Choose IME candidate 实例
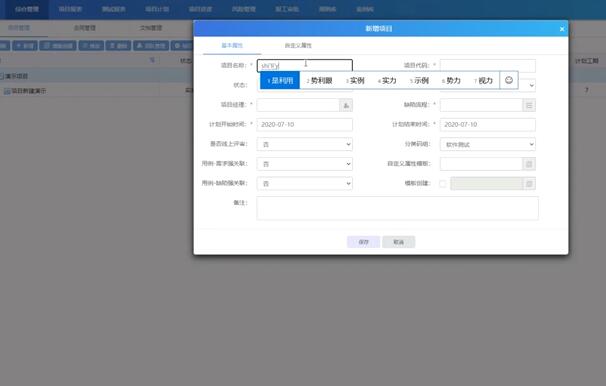Image resolution: width=606 pixels, height=386 pixels. [355, 80]
